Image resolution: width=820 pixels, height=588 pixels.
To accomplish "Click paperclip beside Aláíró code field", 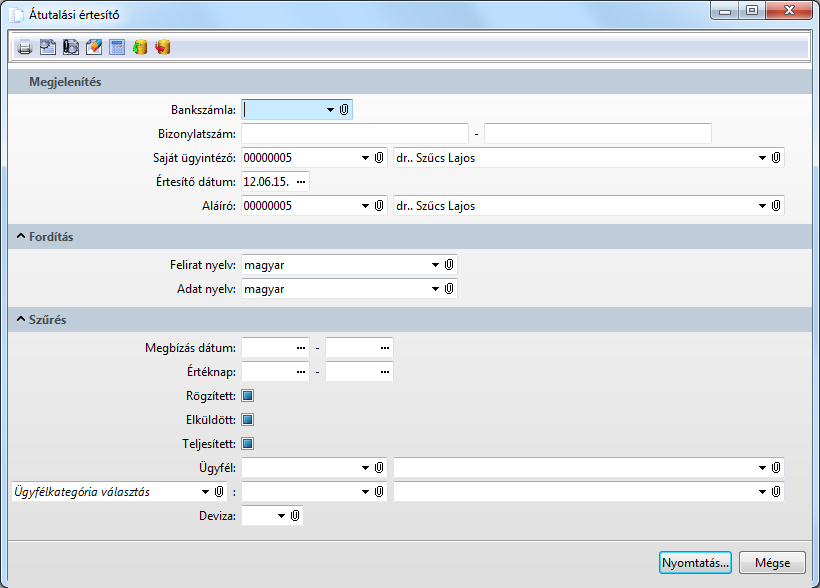I will tap(379, 206).
